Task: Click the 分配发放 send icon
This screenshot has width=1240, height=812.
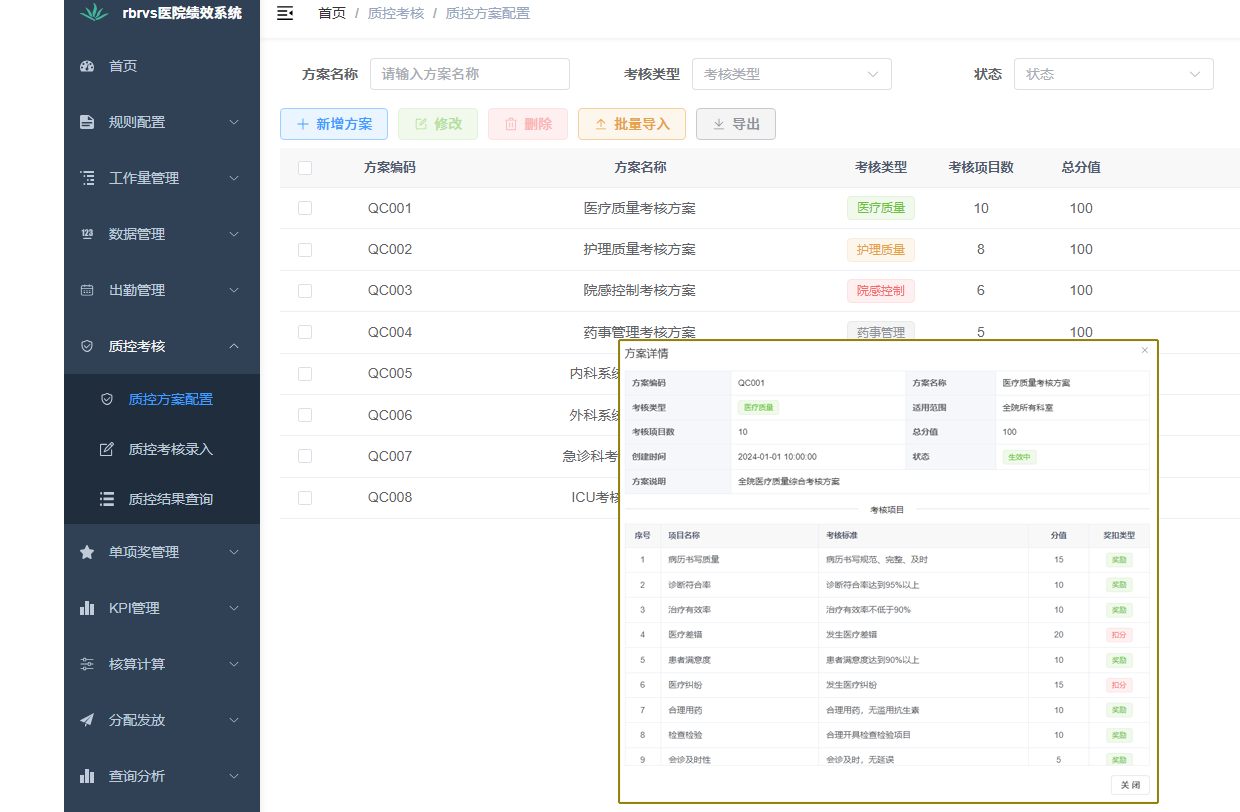Action: pos(86,719)
